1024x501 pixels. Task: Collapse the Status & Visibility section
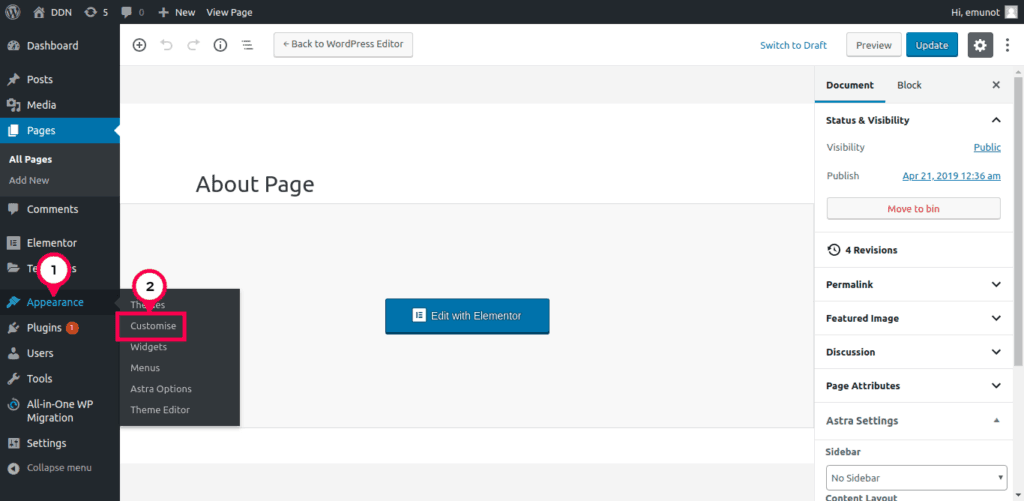(996, 120)
